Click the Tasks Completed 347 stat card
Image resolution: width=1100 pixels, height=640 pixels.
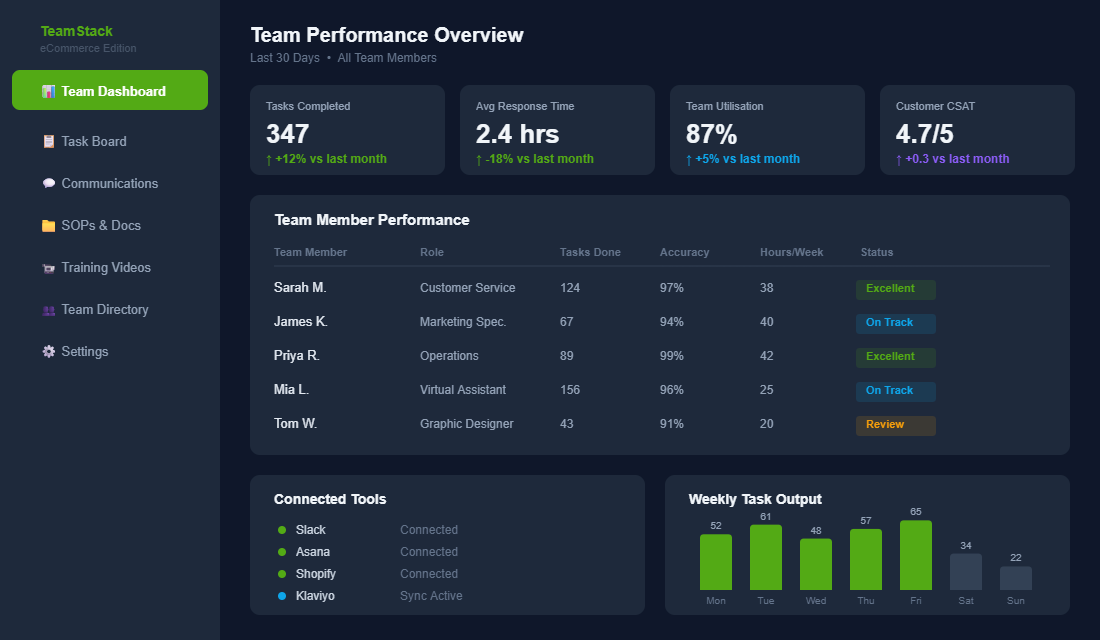347,129
